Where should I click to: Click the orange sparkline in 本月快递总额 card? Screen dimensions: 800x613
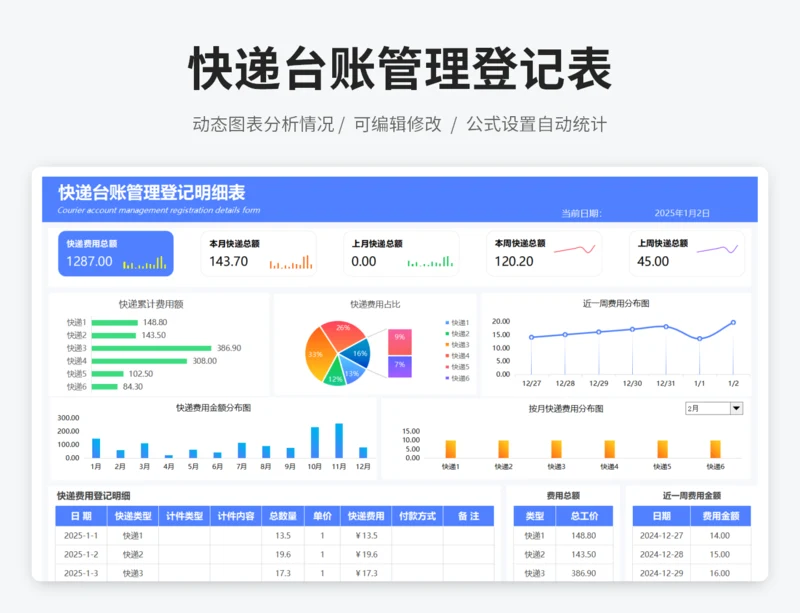coord(290,263)
